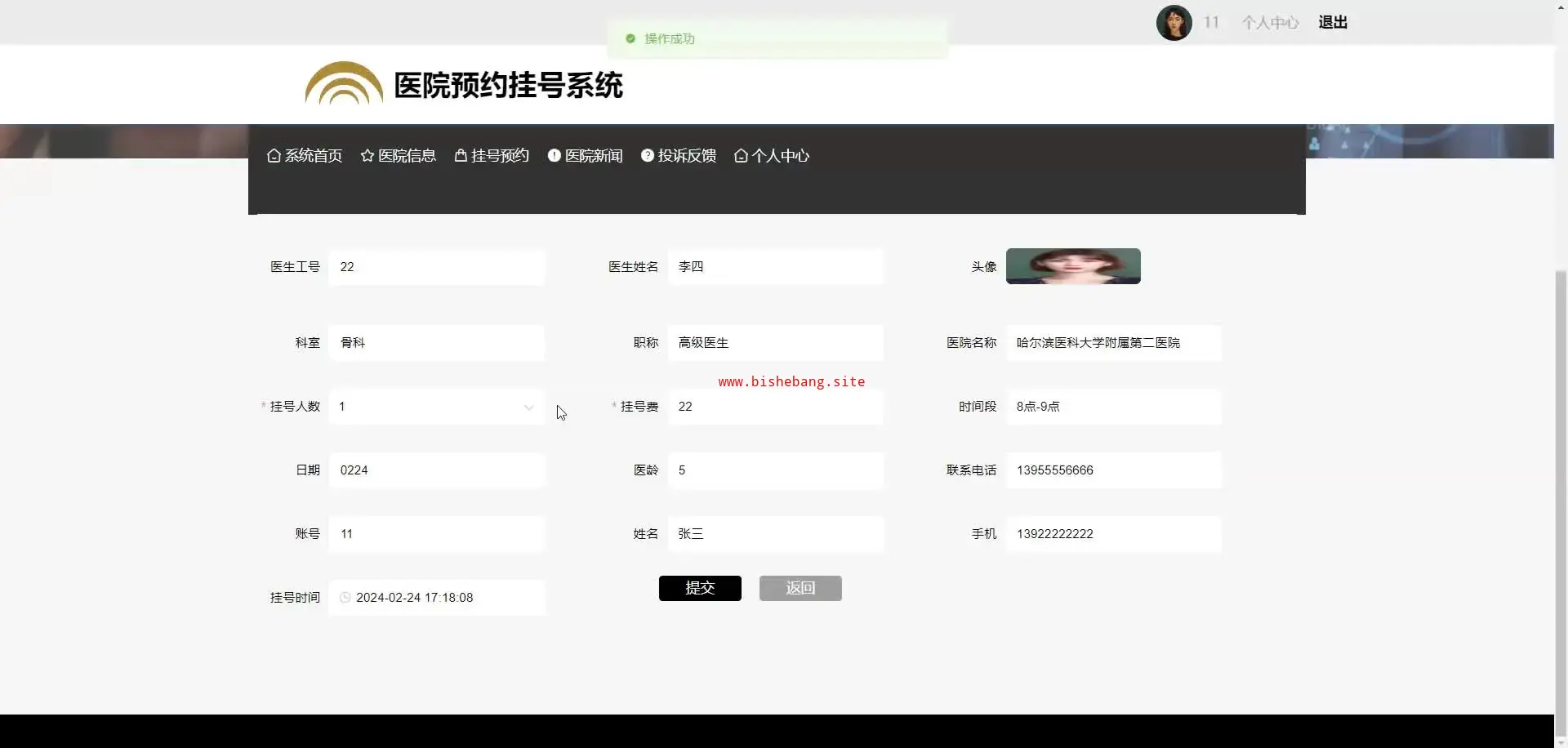Select 医院新闻 from the navigation bar
This screenshot has height=748, width=1568.
[586, 155]
